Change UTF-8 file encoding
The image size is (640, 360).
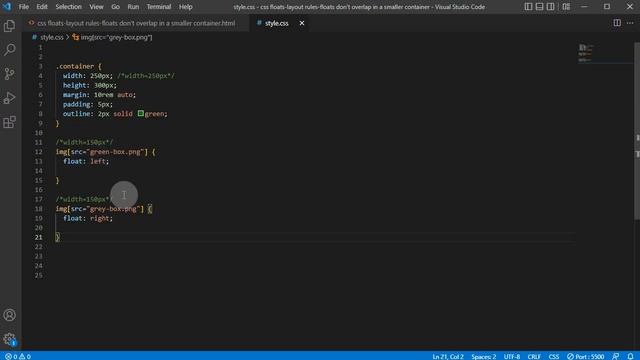(512, 356)
